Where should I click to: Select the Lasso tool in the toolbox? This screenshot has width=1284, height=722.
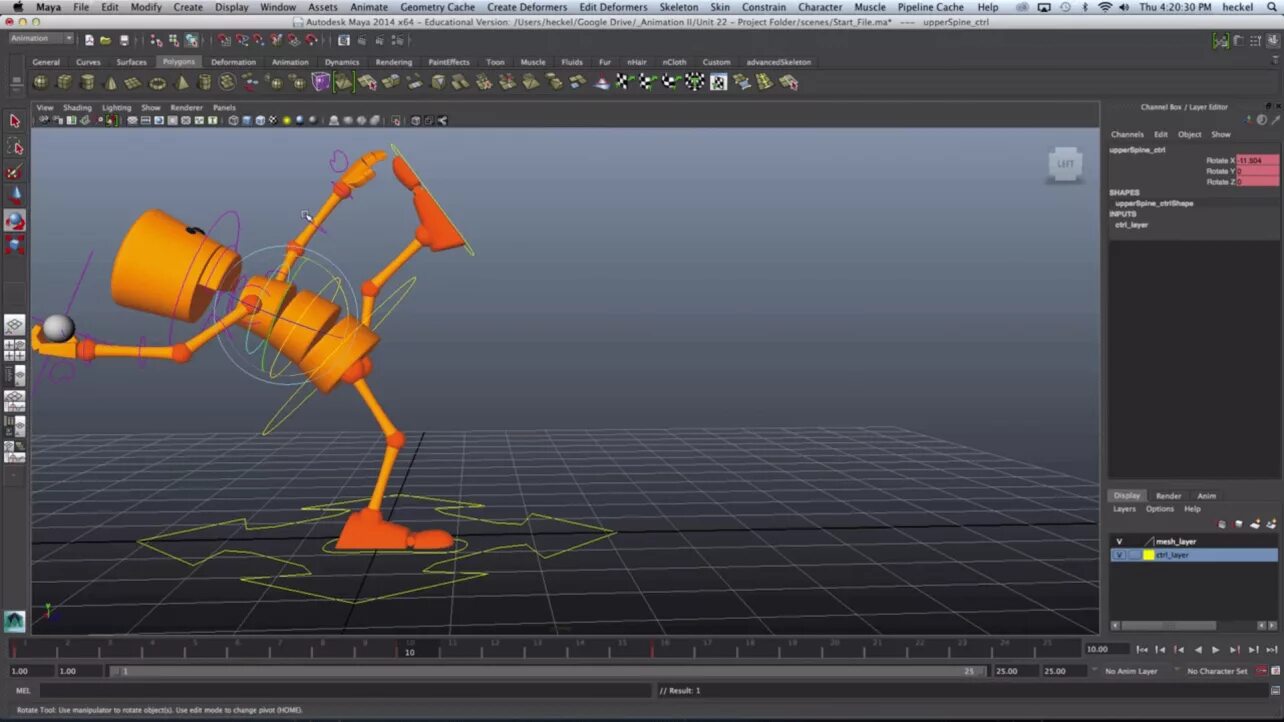click(x=15, y=146)
